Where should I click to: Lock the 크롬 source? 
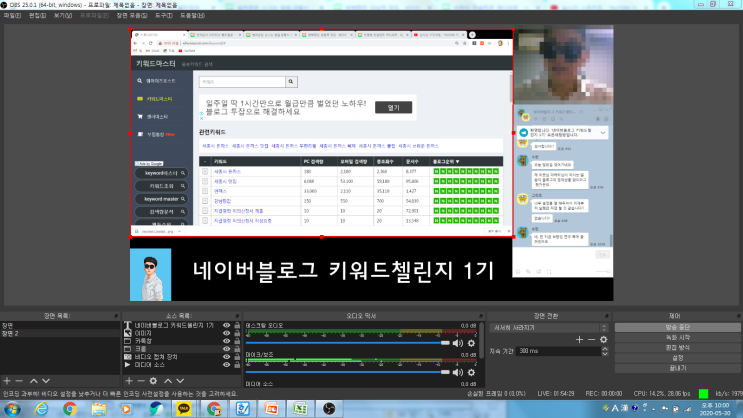click(237, 349)
